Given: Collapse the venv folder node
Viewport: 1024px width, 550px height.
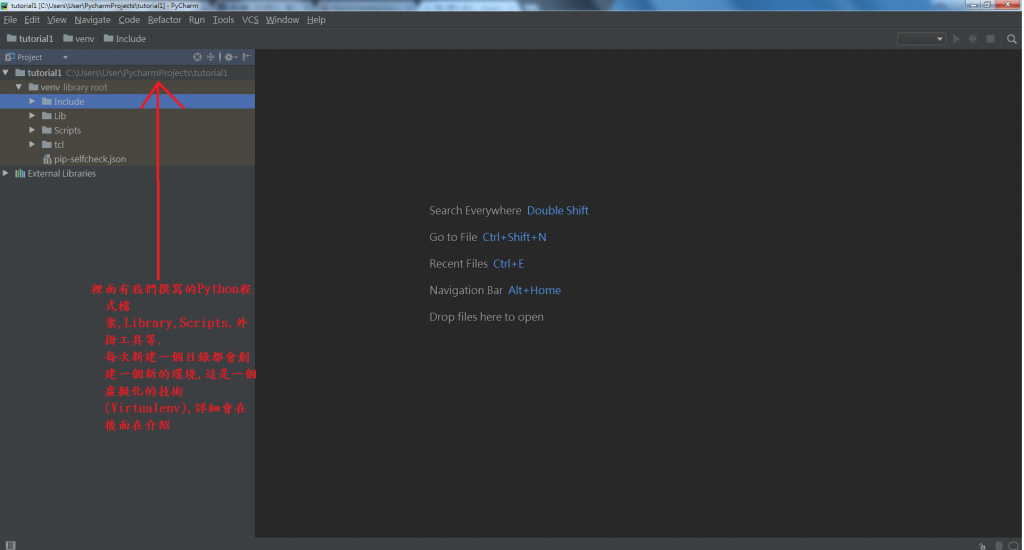Looking at the screenshot, I should (x=19, y=87).
